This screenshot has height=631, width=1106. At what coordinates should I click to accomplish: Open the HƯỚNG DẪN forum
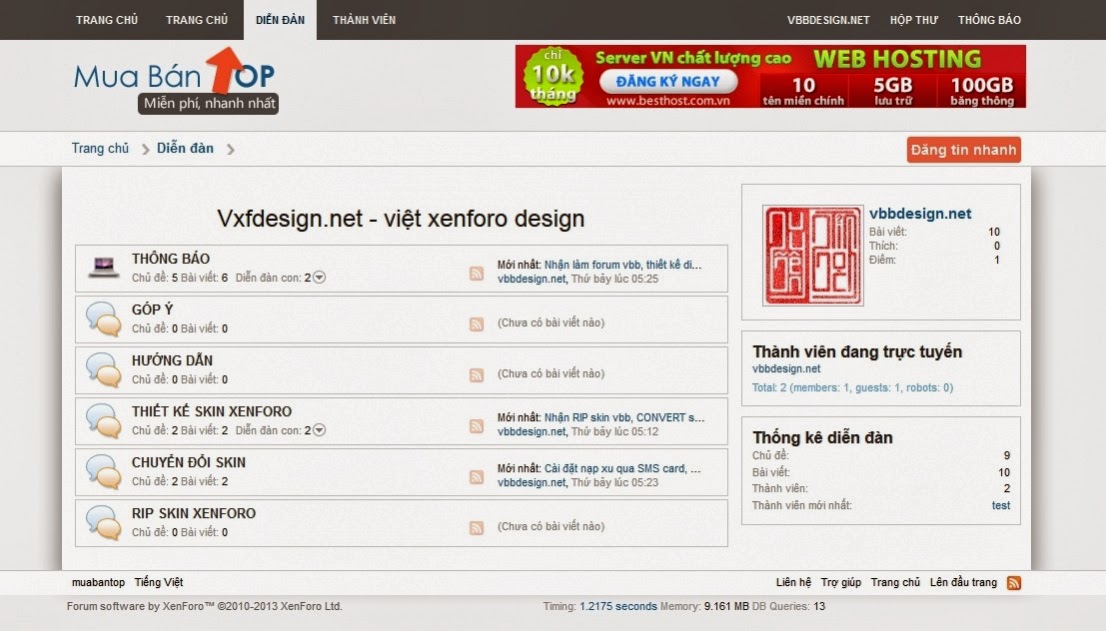coord(172,360)
